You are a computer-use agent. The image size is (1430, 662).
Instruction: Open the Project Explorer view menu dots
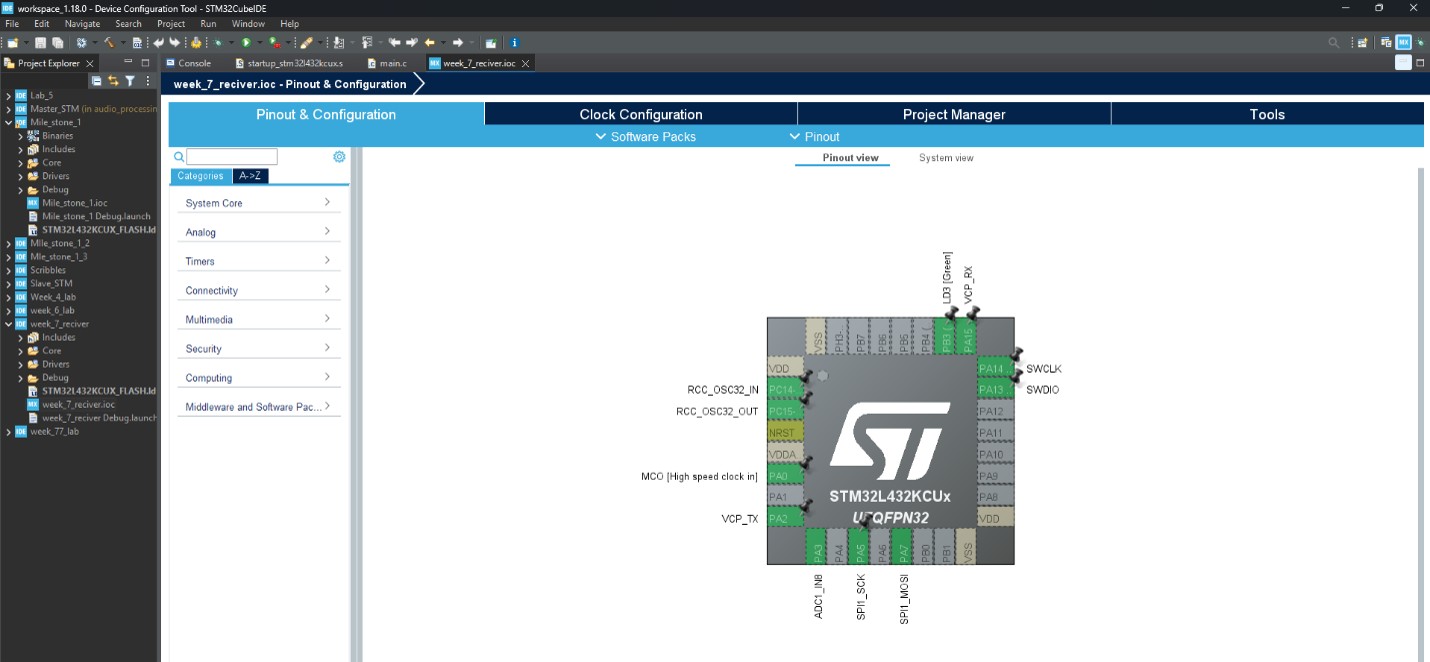pyautogui.click(x=148, y=81)
